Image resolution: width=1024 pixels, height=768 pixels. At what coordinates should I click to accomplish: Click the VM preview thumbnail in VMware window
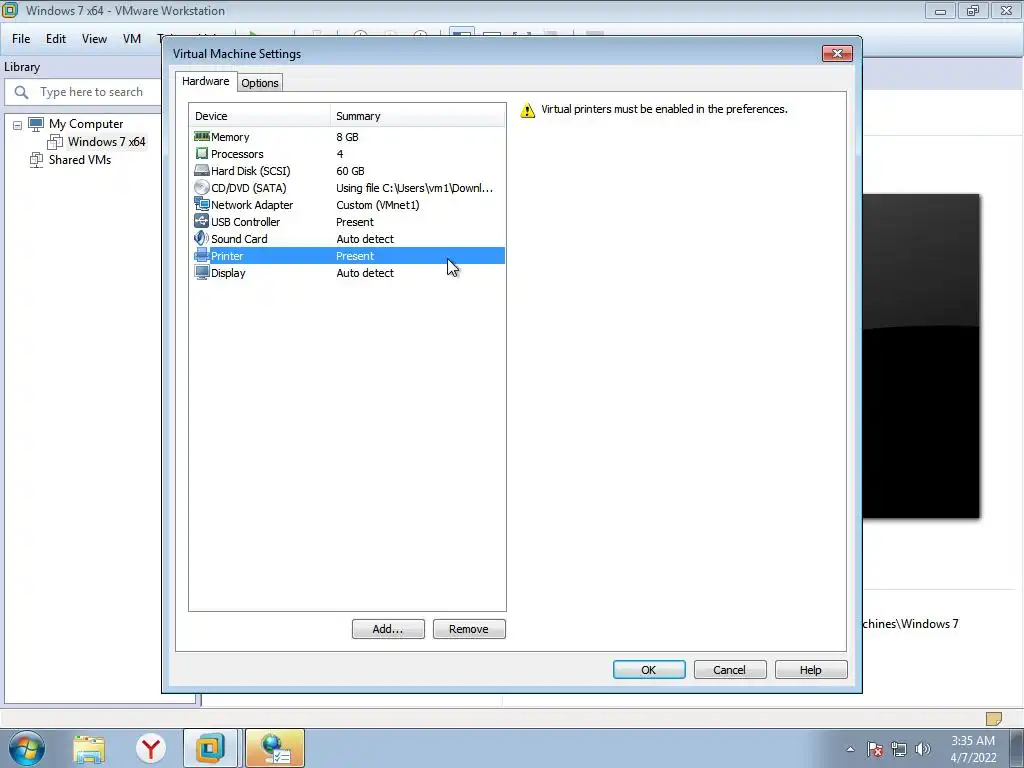click(921, 356)
